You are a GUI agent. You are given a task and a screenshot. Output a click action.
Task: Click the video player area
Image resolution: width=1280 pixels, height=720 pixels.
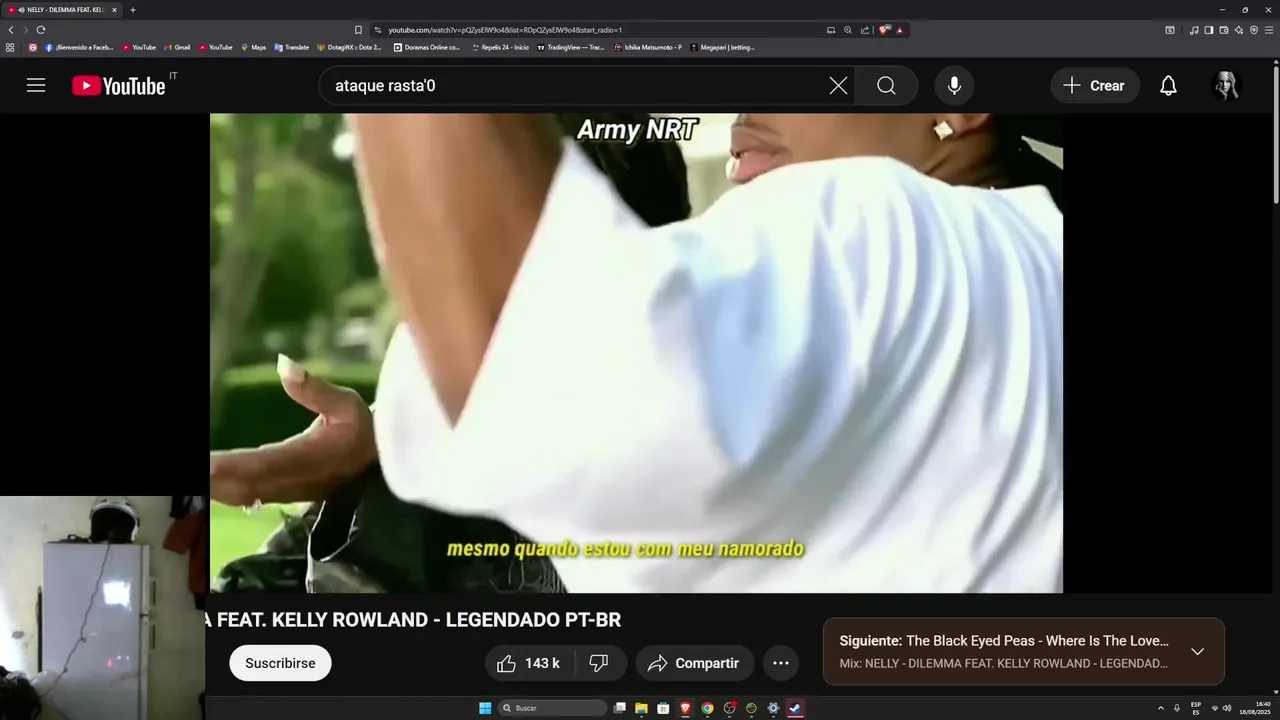pos(636,353)
